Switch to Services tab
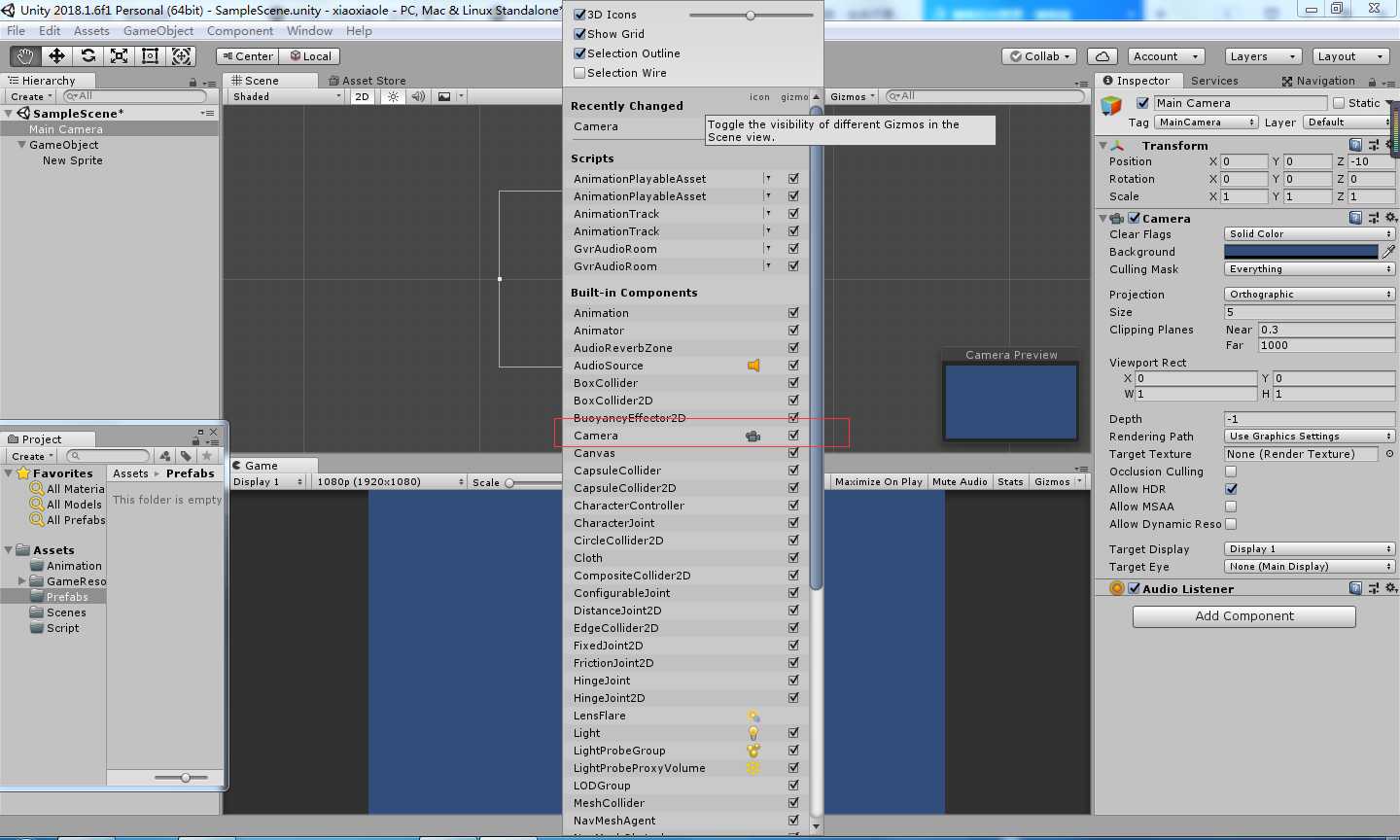 (x=1214, y=81)
